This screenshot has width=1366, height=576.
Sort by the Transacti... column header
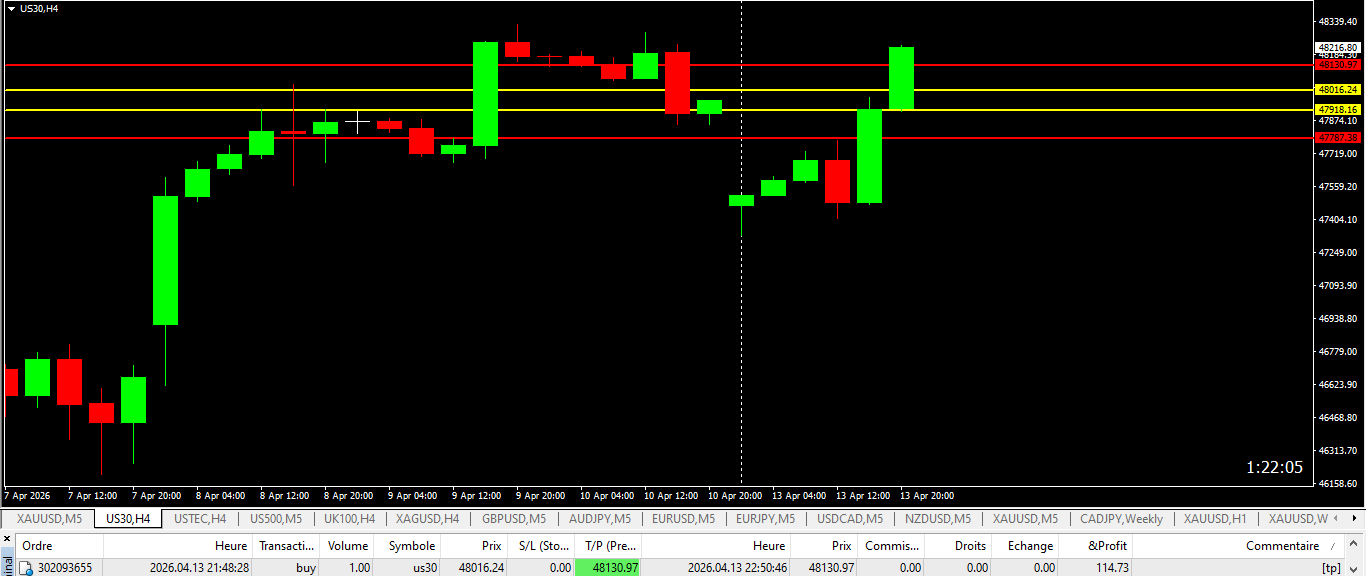(x=287, y=546)
